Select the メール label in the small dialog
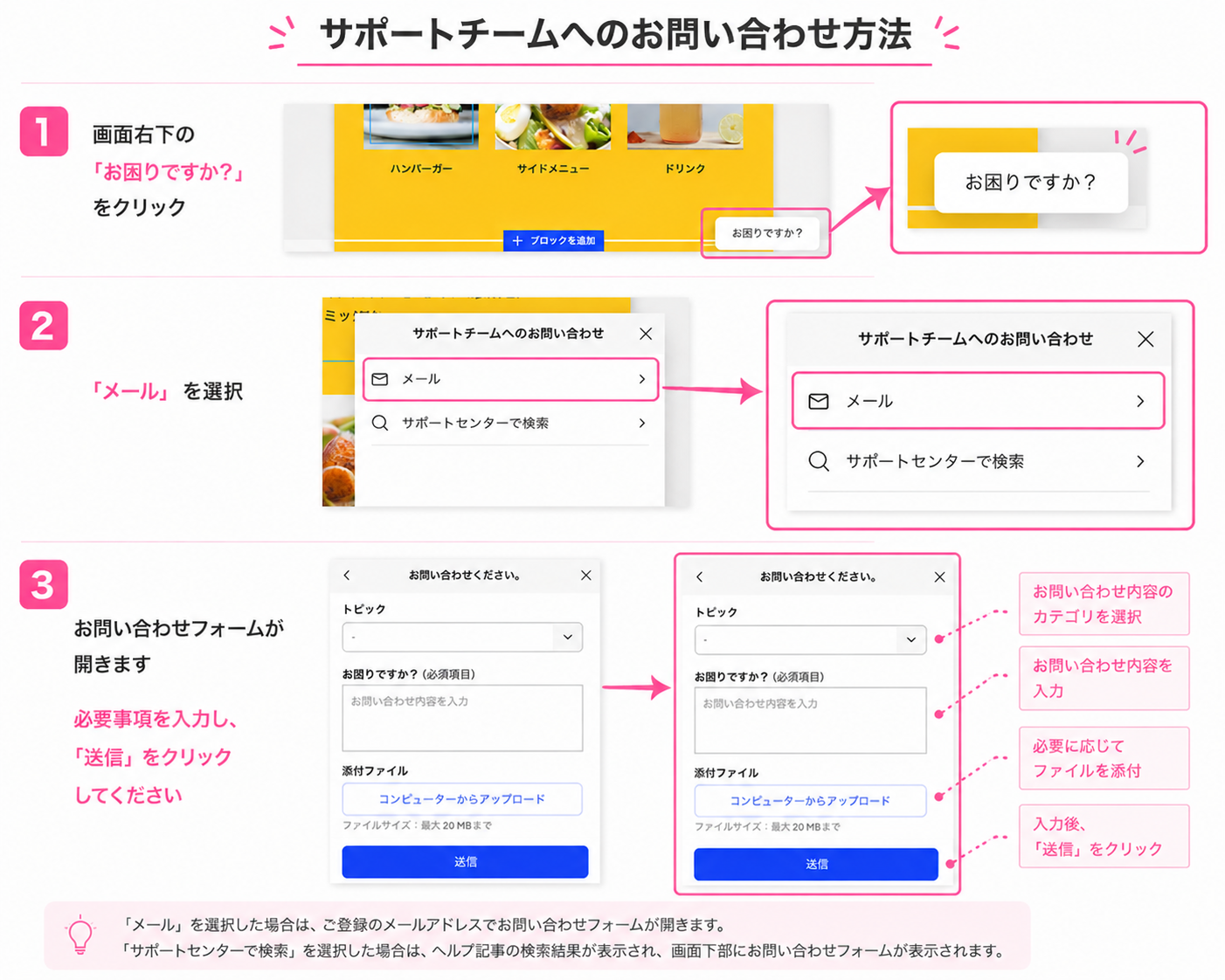1225x980 pixels. click(x=421, y=379)
